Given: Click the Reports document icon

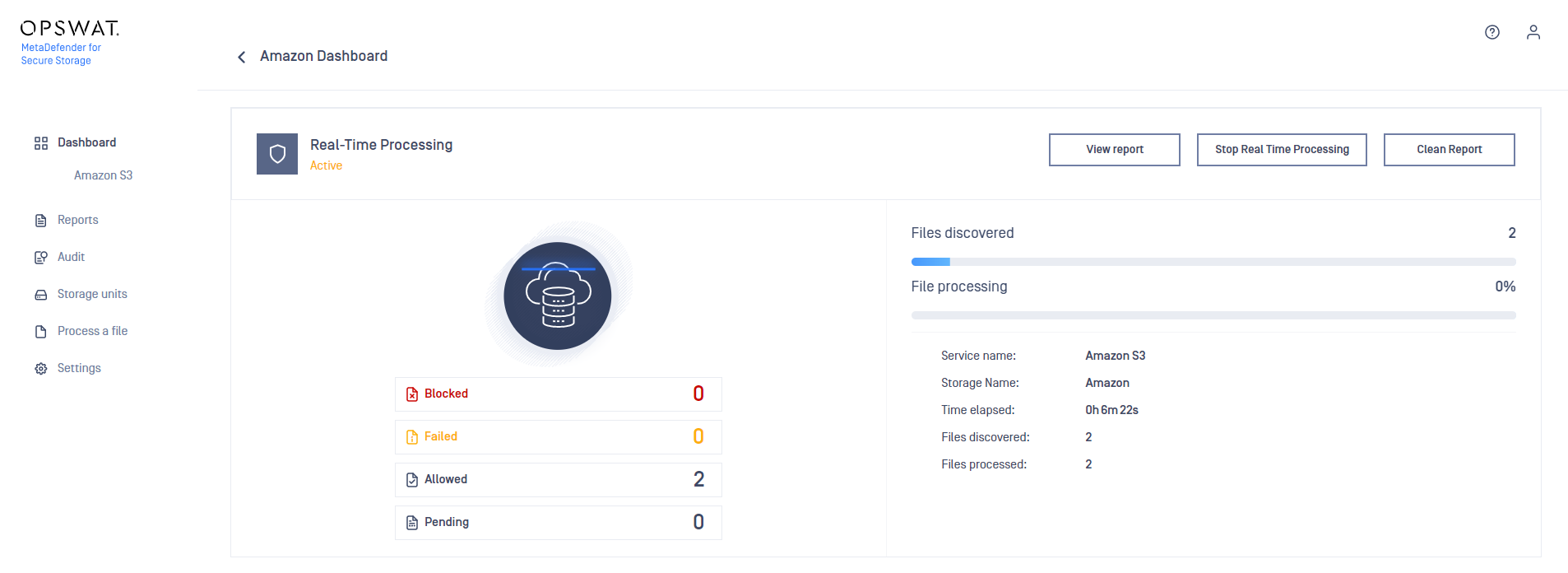Looking at the screenshot, I should click(x=41, y=221).
